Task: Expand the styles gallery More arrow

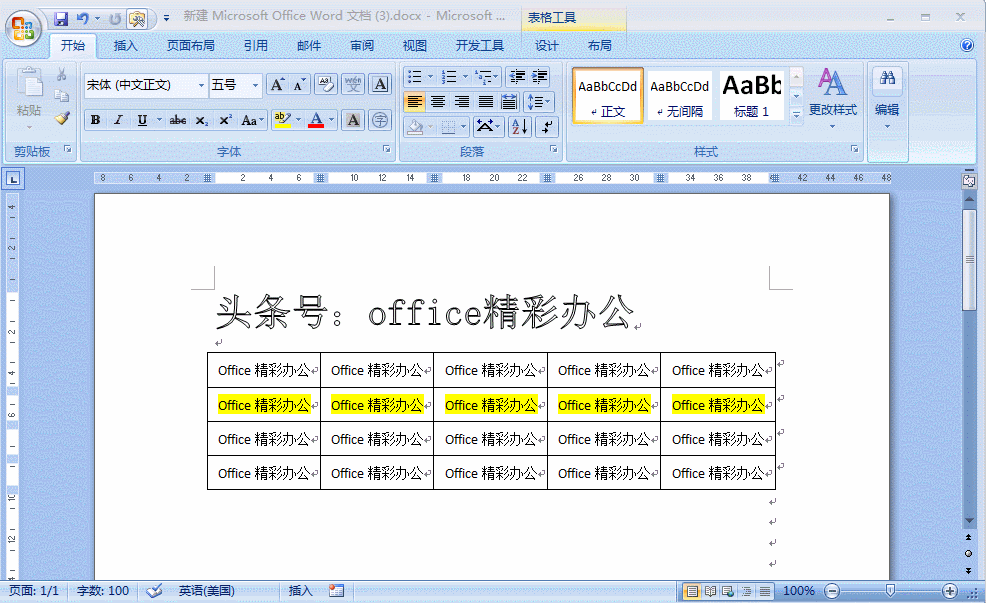Action: 797,115
